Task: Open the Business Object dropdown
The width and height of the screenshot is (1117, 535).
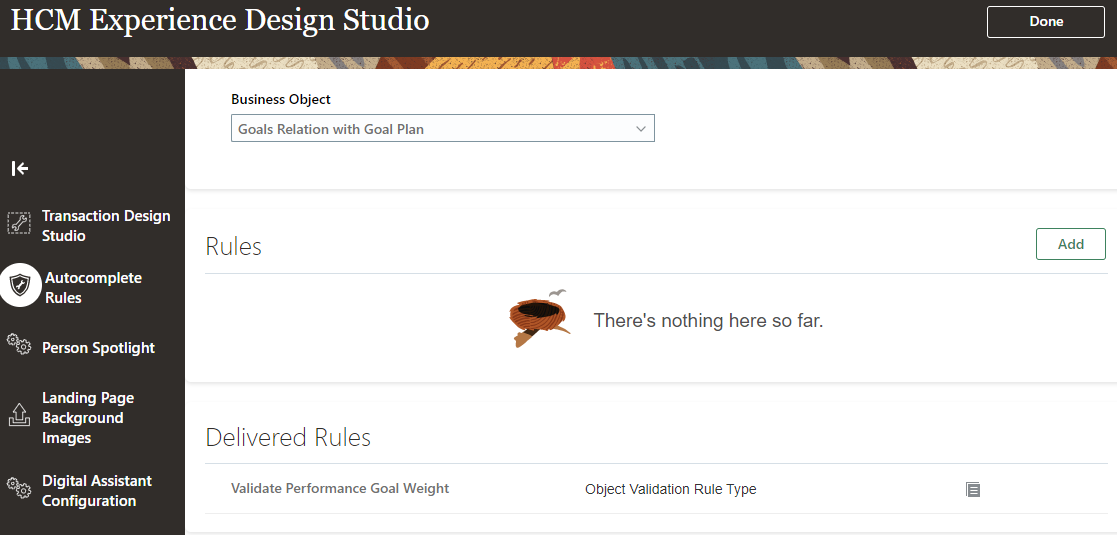Action: (442, 129)
